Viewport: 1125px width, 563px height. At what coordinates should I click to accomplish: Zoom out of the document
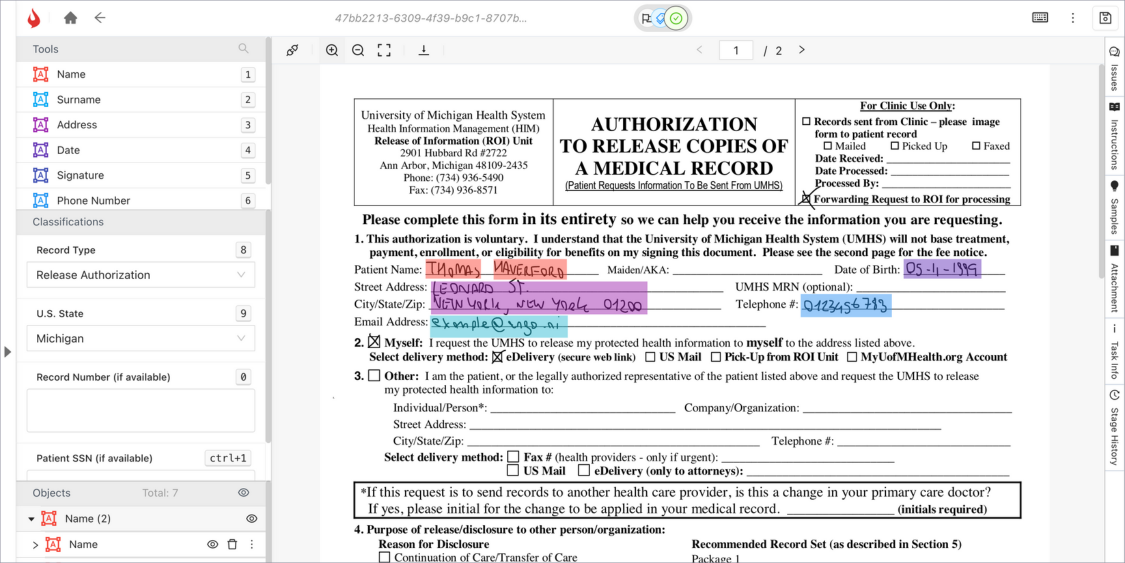[358, 50]
